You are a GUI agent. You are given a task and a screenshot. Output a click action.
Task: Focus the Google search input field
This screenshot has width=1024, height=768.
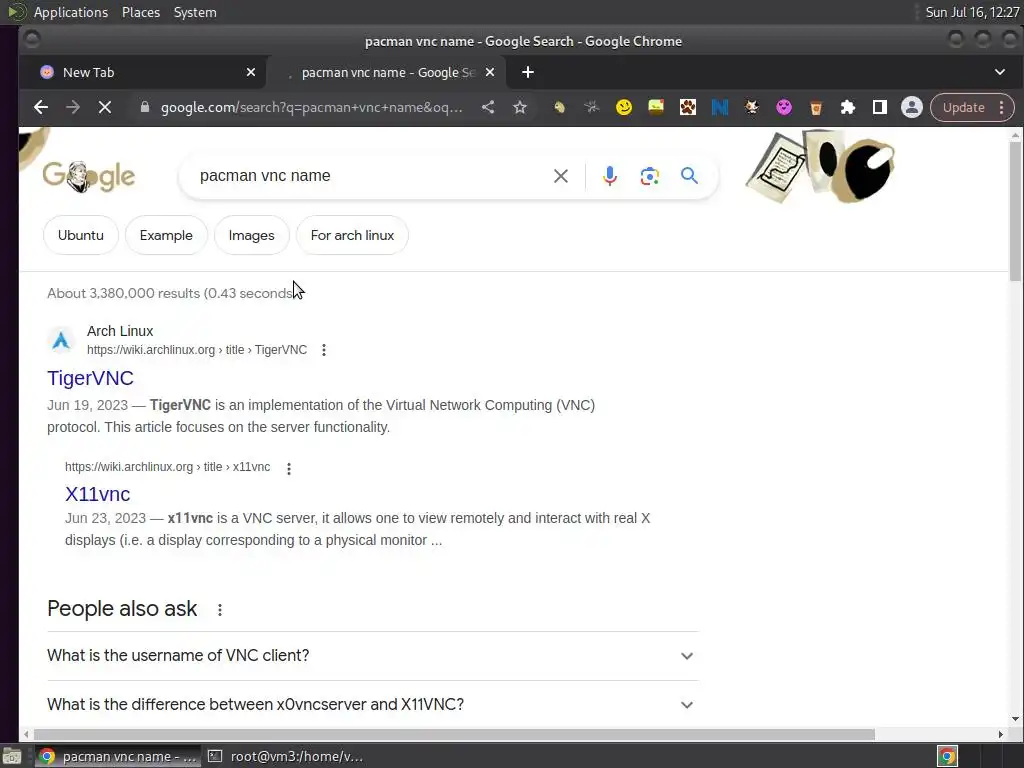tap(369, 176)
